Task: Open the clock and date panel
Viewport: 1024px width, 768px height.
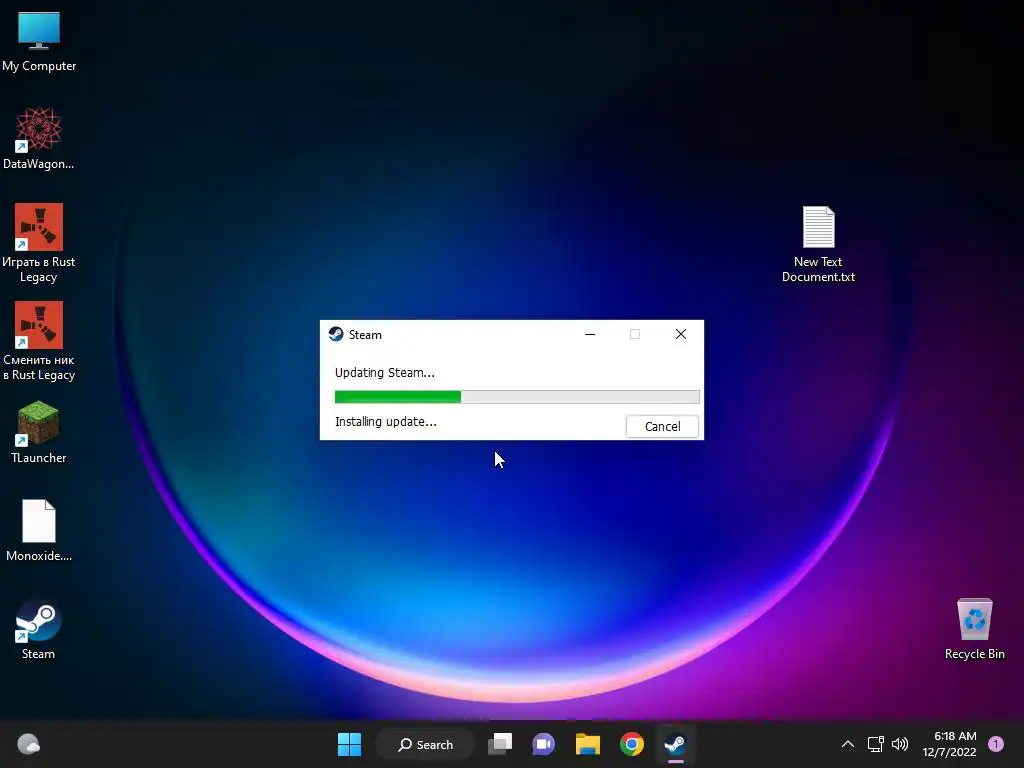Action: tap(949, 744)
